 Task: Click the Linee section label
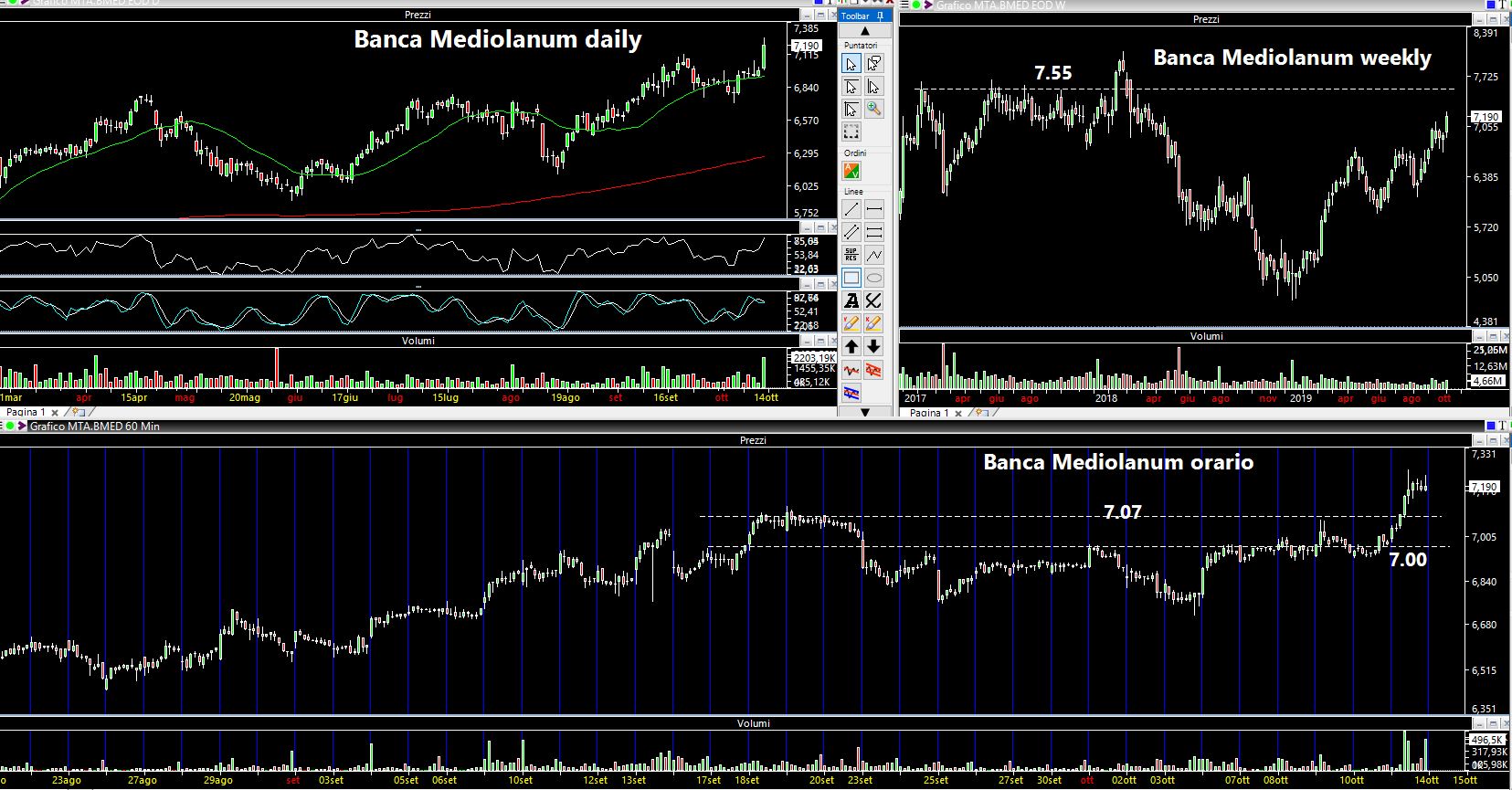pyautogui.click(x=853, y=192)
